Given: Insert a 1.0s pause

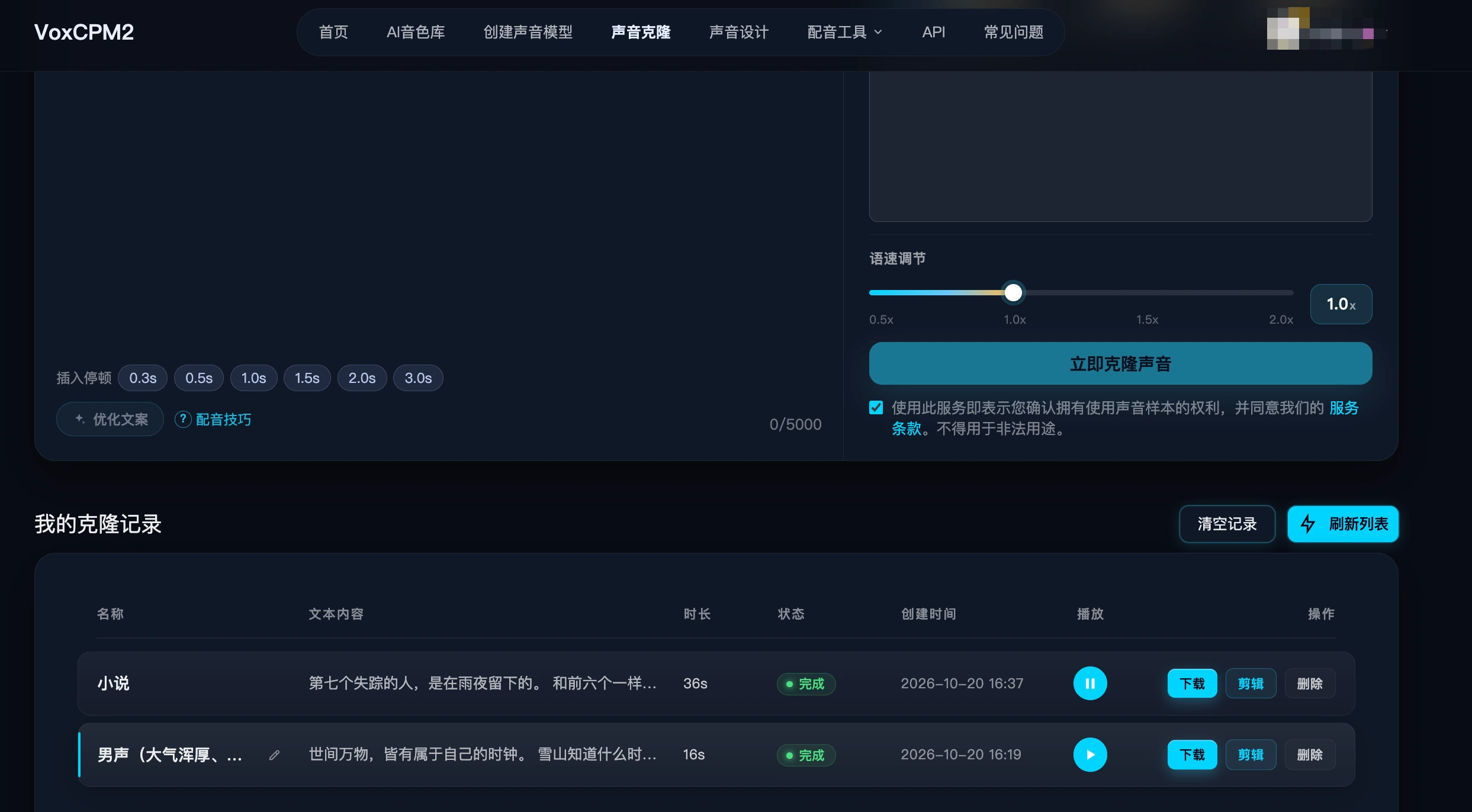Looking at the screenshot, I should pyautogui.click(x=253, y=378).
